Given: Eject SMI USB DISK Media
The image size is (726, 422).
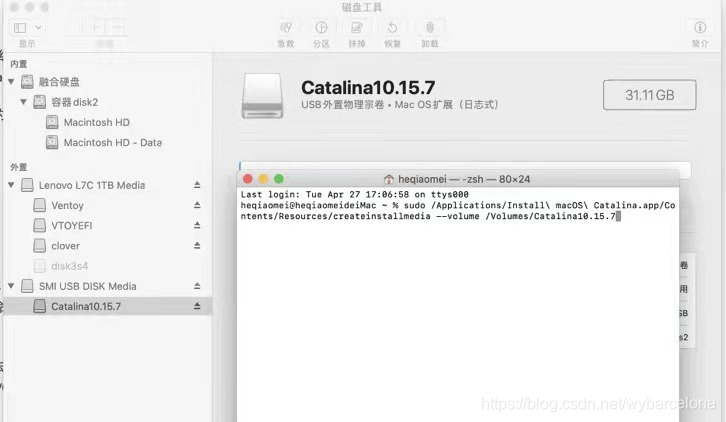Looking at the screenshot, I should (x=197, y=286).
